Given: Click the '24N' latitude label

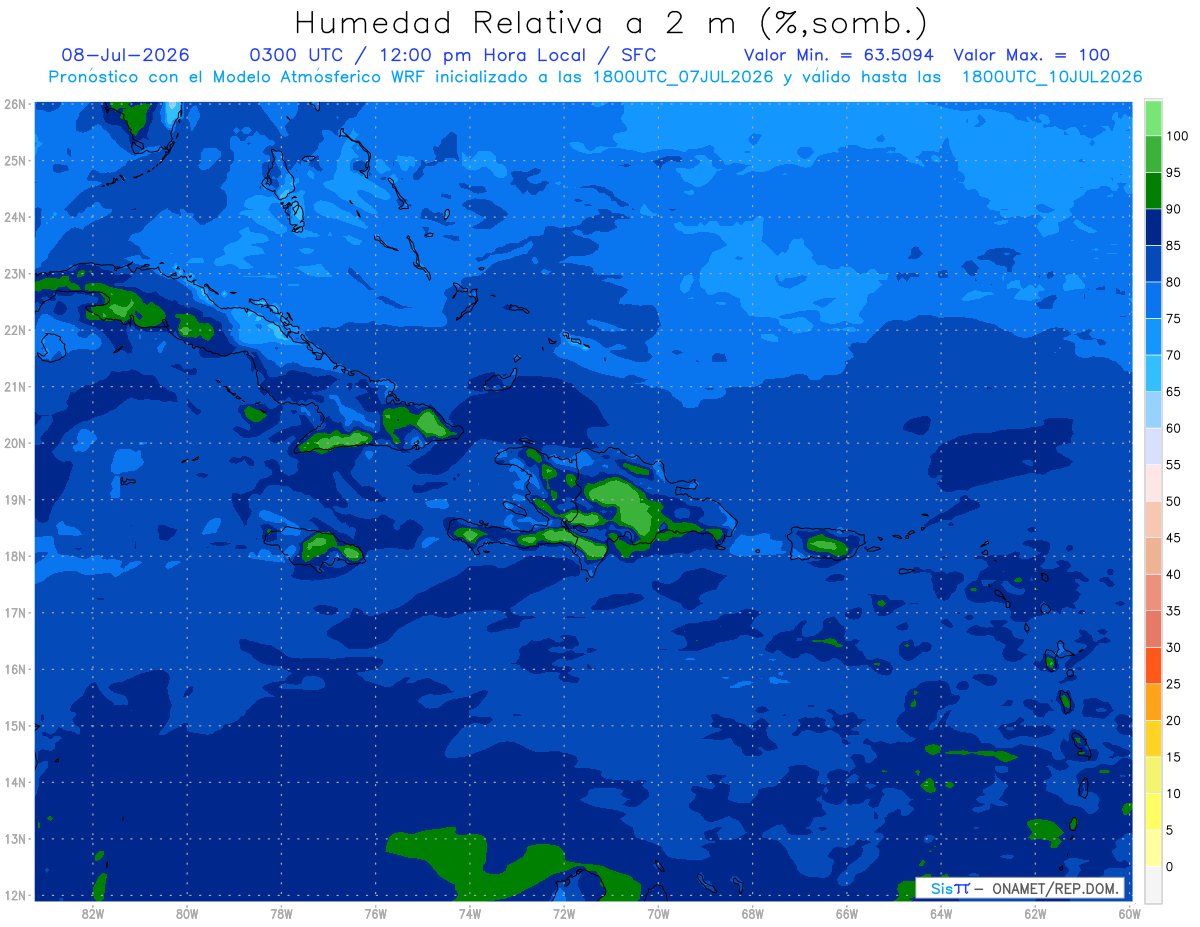Looking at the screenshot, I should (14, 217).
